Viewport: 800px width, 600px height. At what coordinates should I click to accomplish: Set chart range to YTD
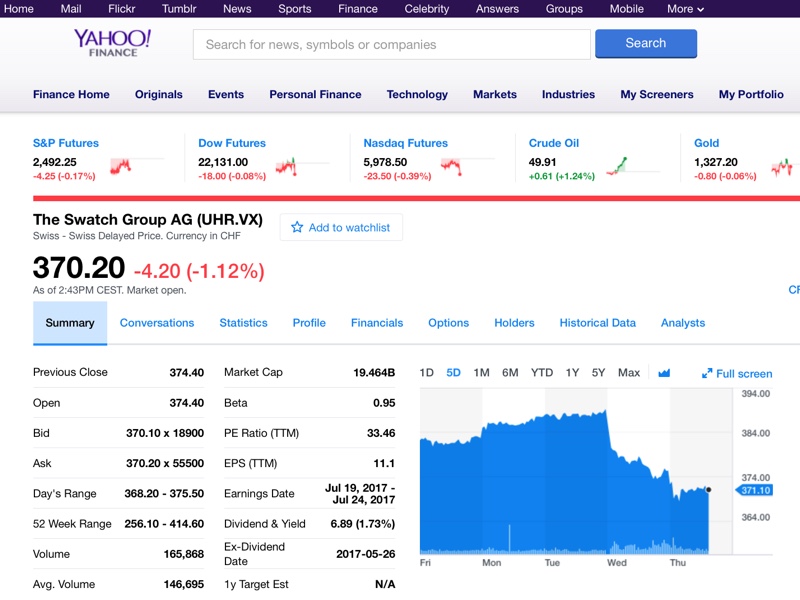tap(541, 373)
